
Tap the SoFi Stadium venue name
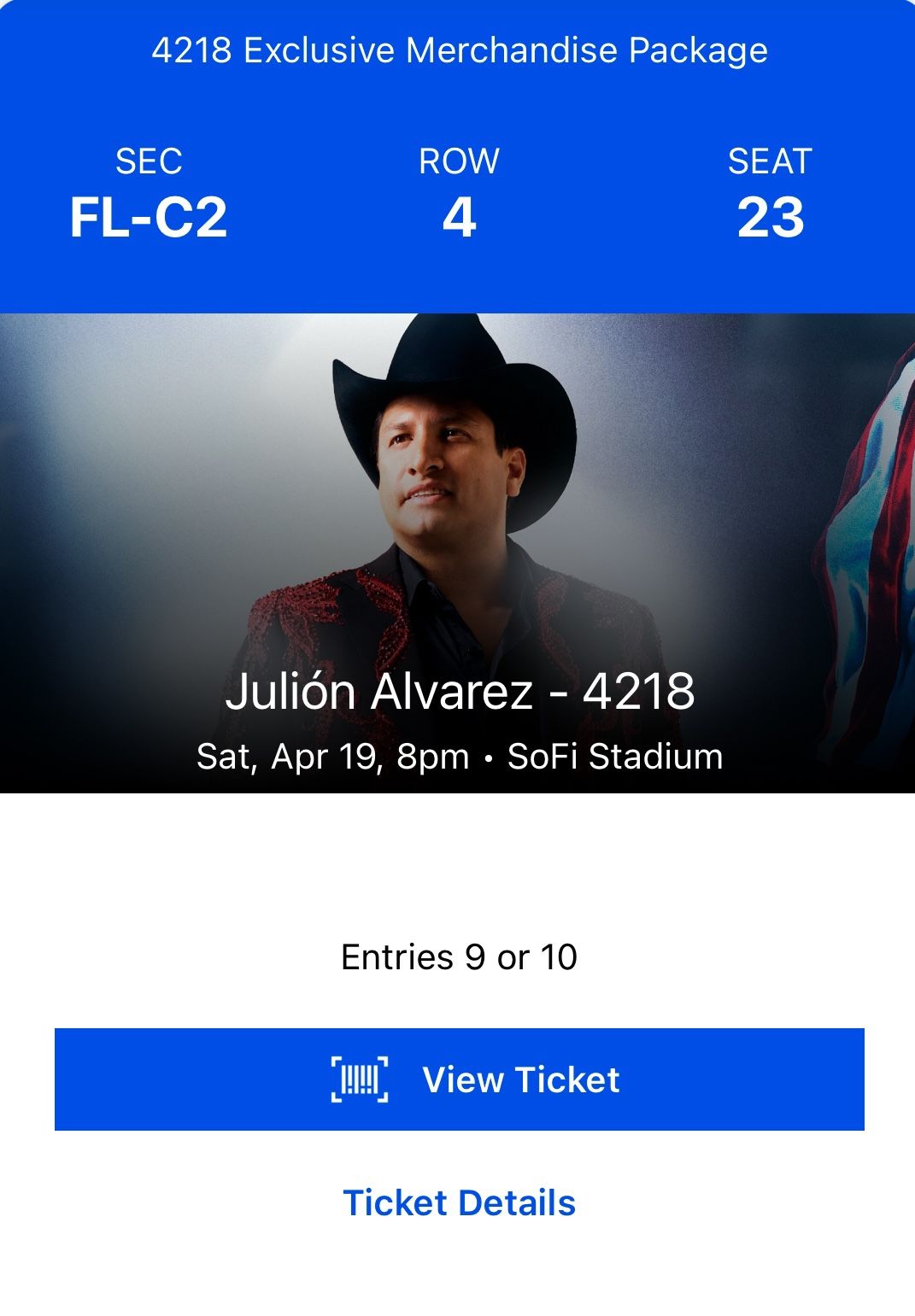(615, 757)
